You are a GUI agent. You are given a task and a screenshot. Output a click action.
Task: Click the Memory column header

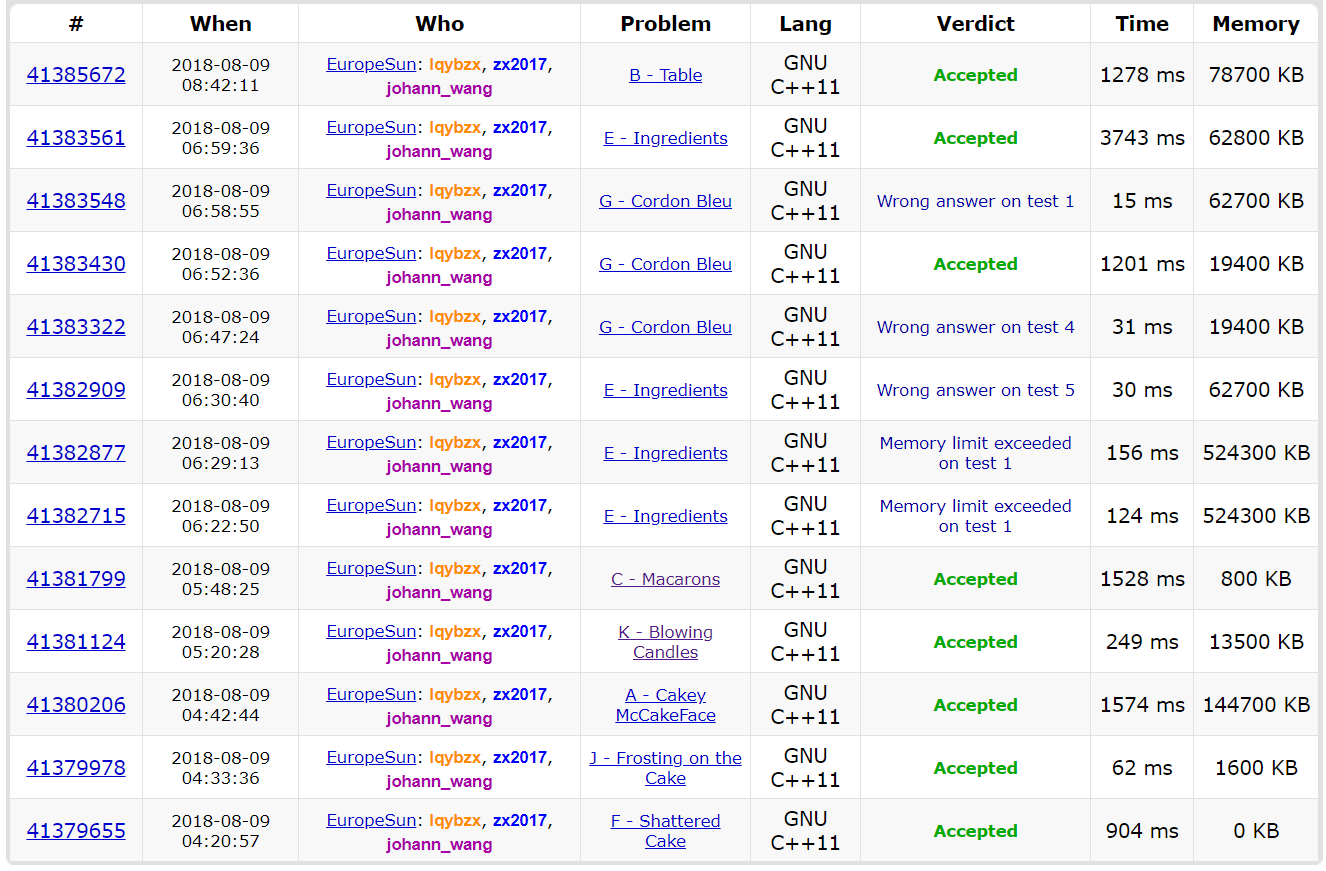coord(1256,24)
